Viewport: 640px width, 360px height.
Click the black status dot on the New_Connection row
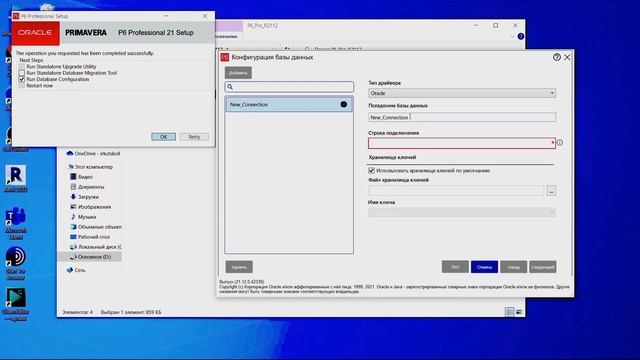click(x=344, y=104)
